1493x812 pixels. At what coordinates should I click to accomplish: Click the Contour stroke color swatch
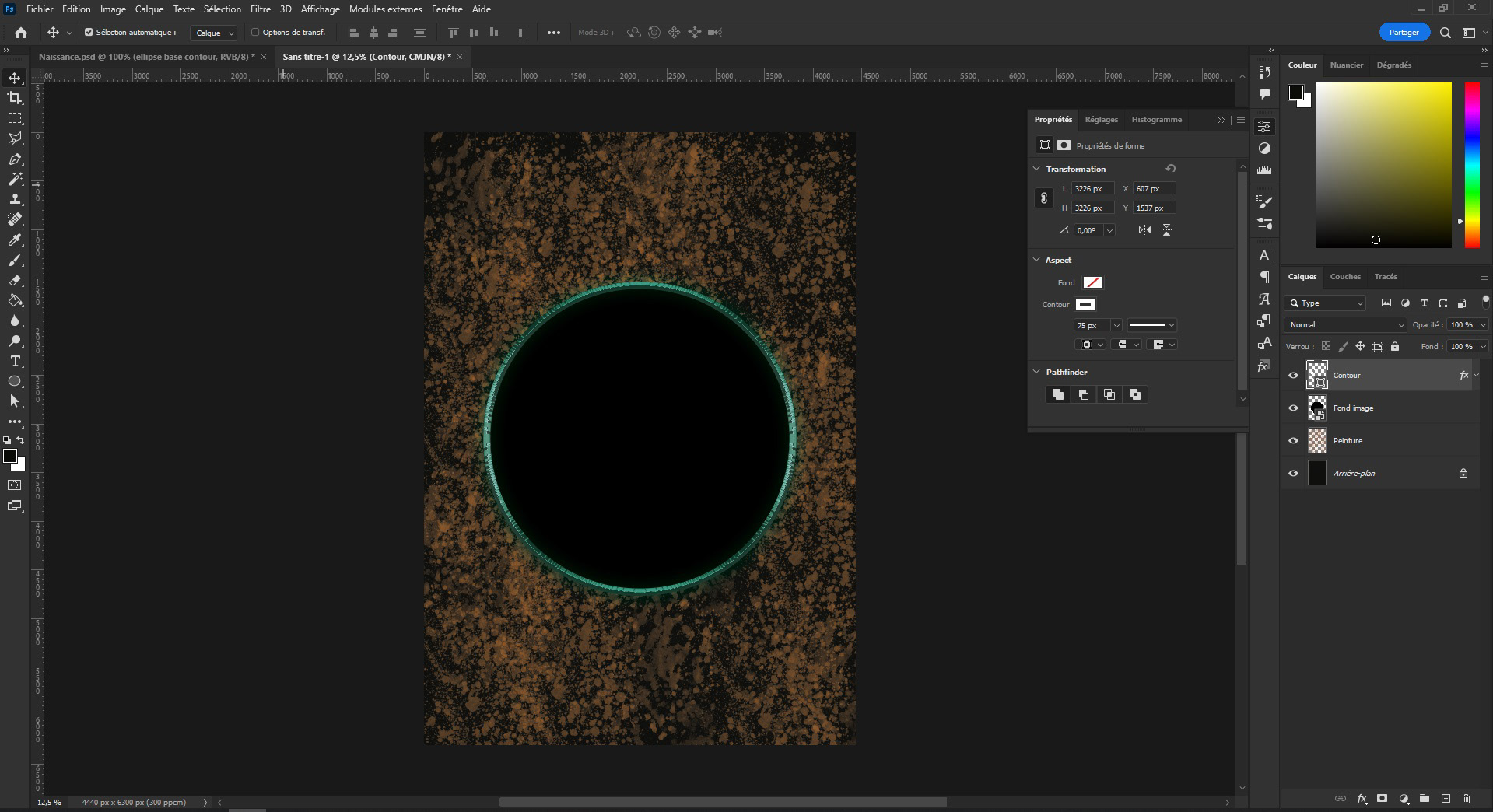tap(1085, 304)
